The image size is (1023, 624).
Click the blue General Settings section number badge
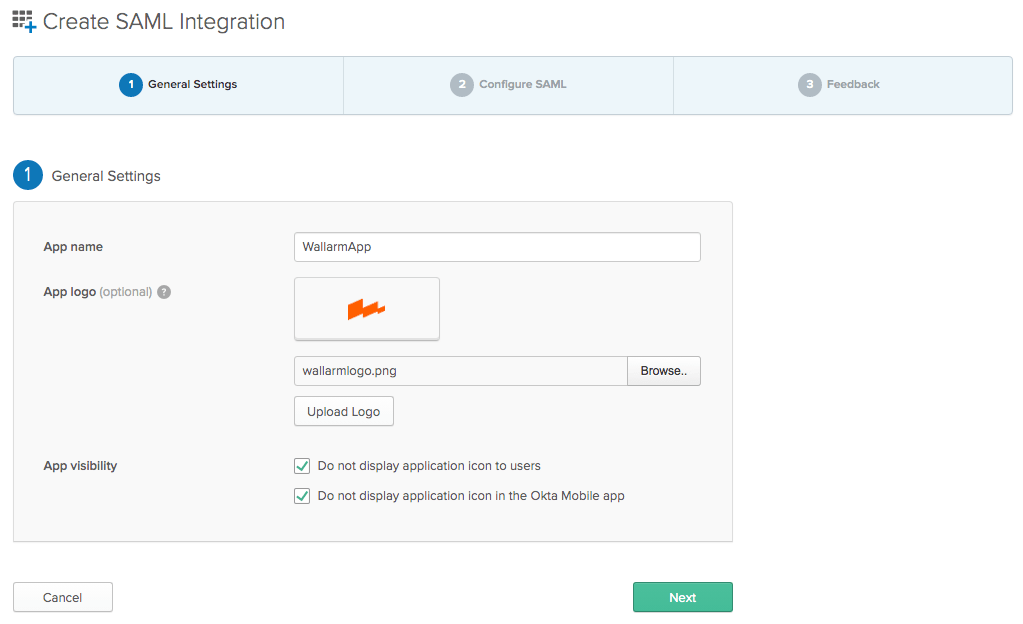(28, 175)
